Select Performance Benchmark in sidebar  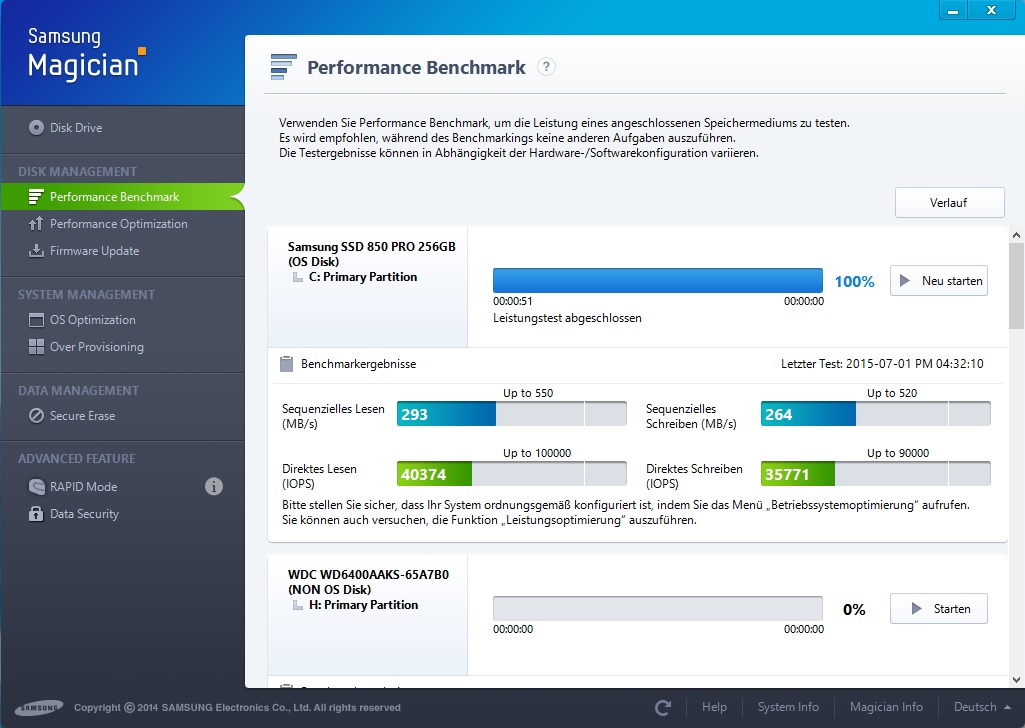pos(122,197)
